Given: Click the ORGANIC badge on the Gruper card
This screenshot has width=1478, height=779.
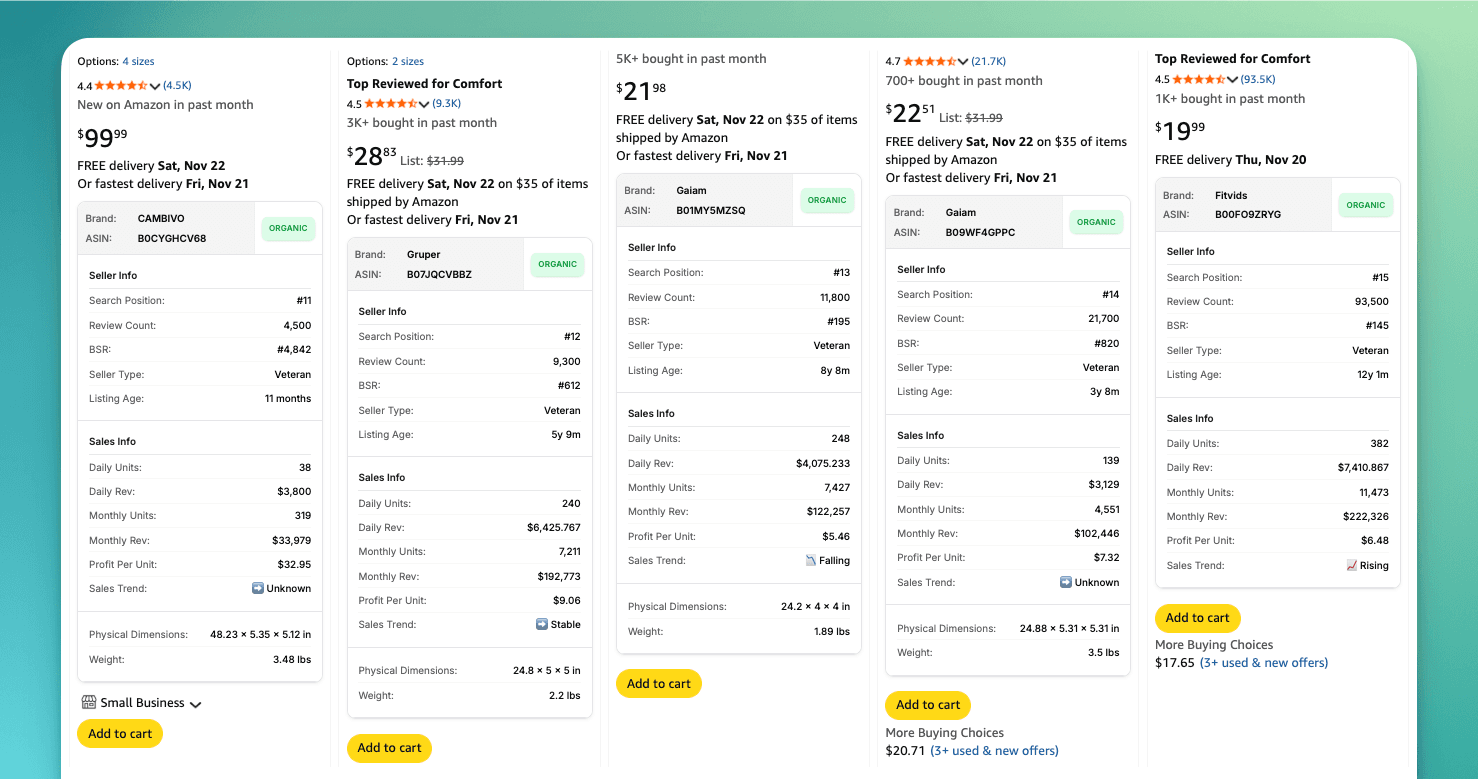Looking at the screenshot, I should click(557, 264).
